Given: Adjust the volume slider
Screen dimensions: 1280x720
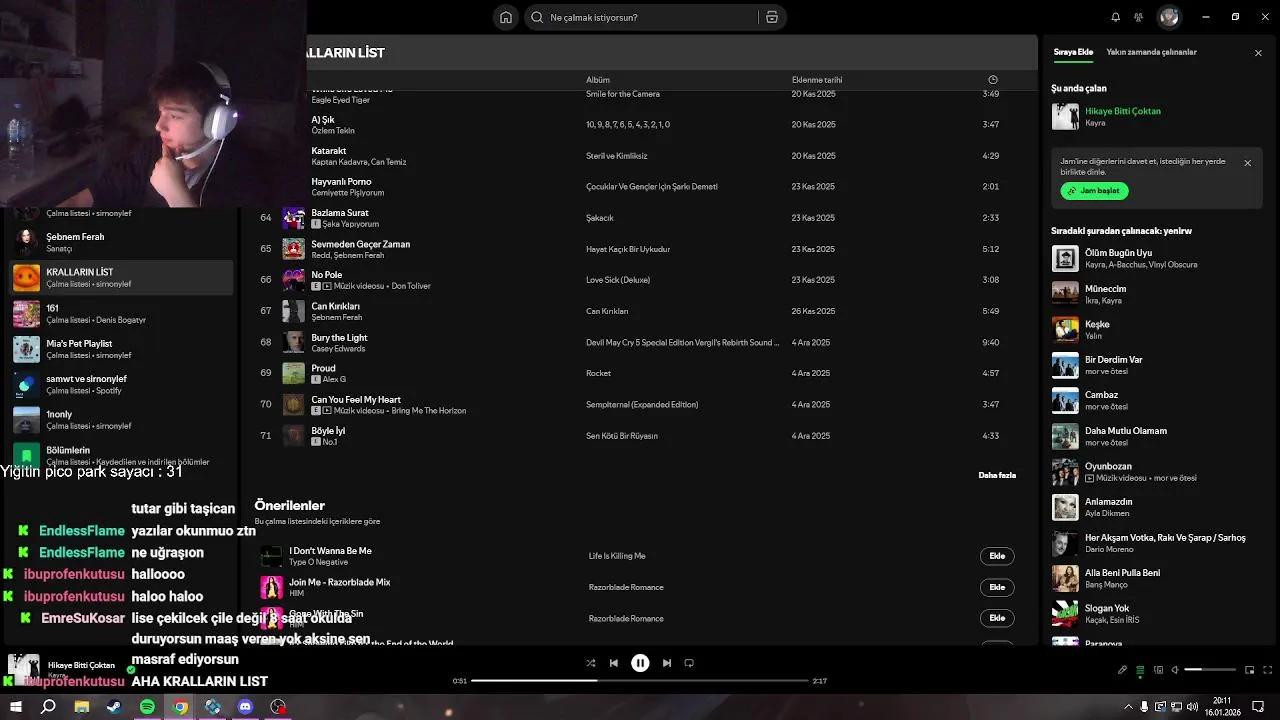Looking at the screenshot, I should coord(1210,670).
